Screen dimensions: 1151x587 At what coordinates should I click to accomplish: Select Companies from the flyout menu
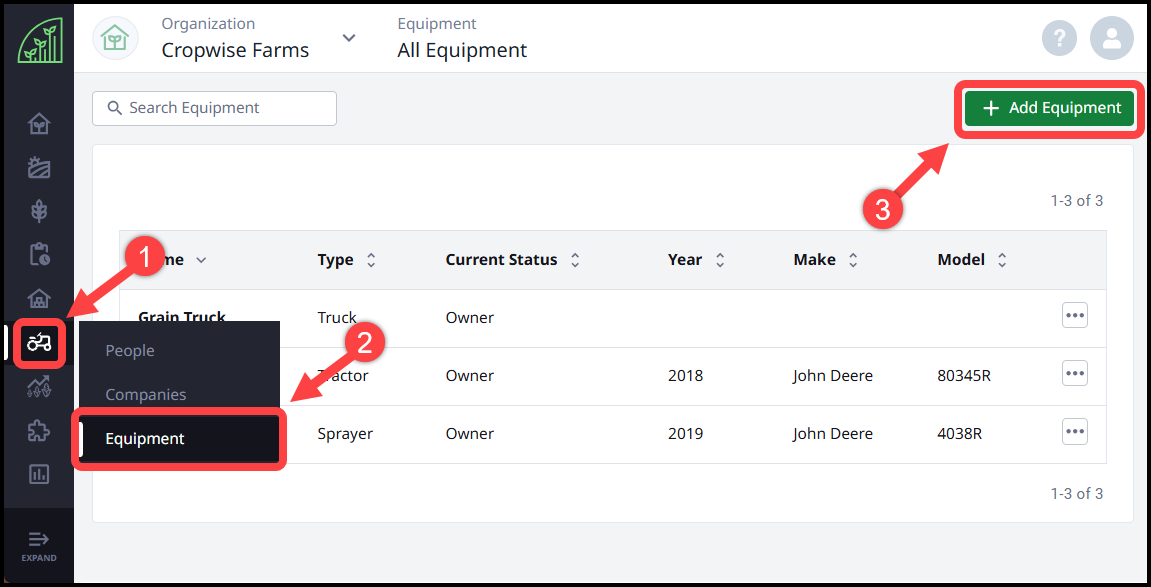click(x=146, y=395)
